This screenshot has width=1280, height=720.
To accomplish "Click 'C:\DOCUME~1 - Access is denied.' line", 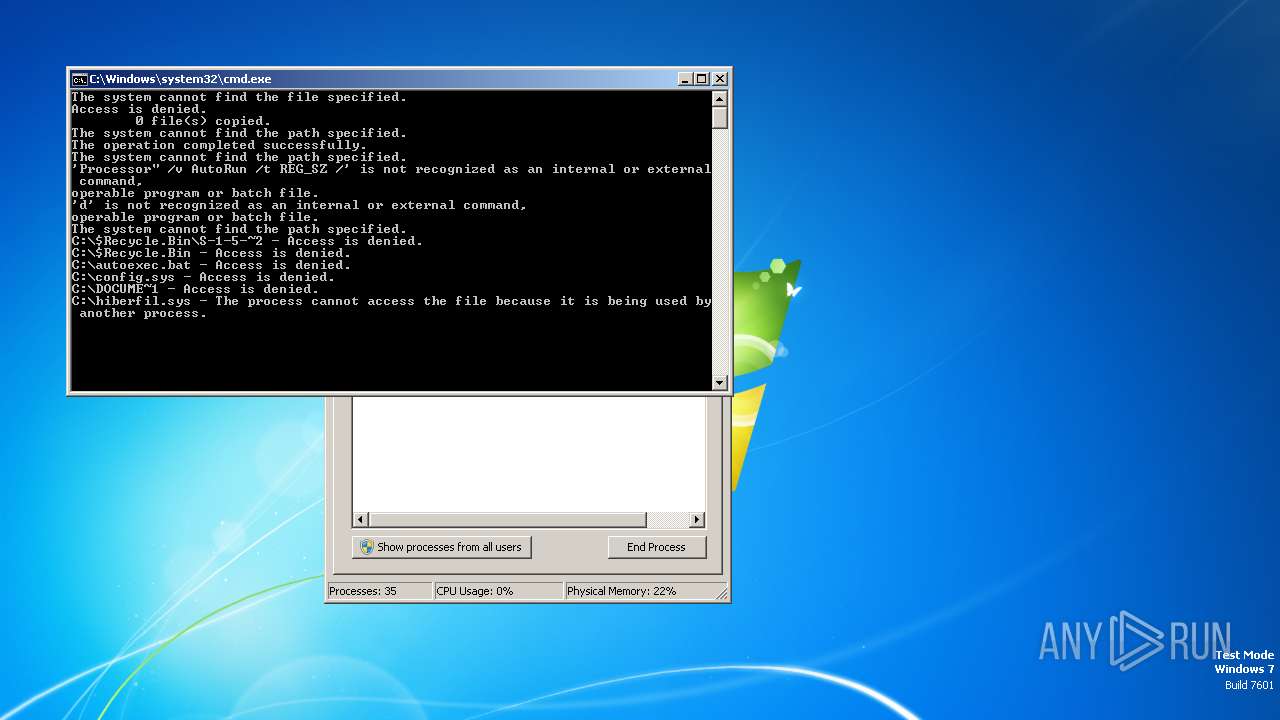I will tap(195, 289).
